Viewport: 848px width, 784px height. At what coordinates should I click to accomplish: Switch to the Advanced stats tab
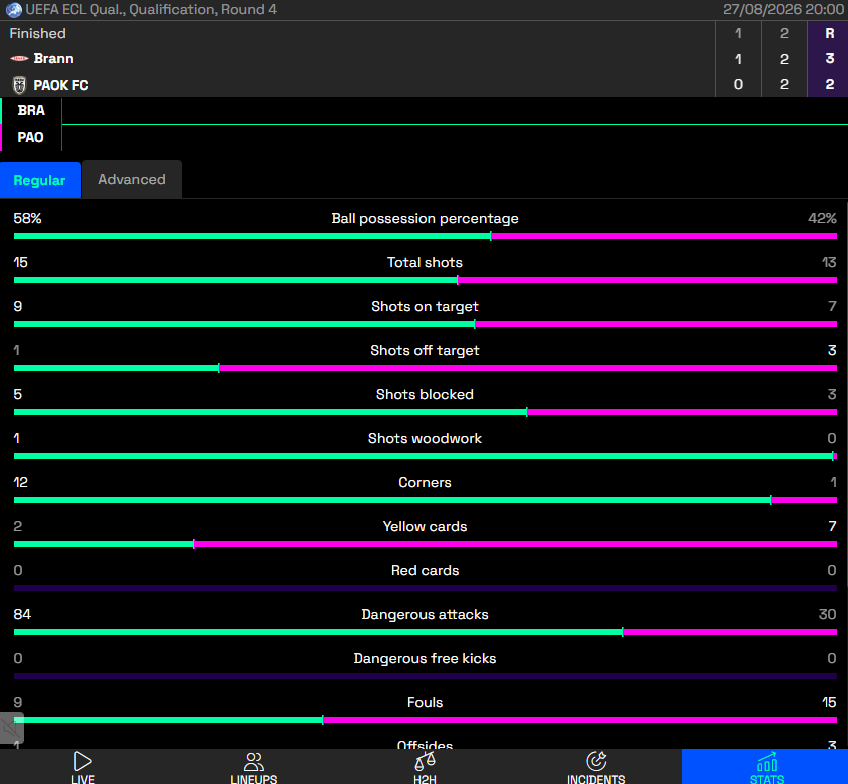tap(132, 180)
